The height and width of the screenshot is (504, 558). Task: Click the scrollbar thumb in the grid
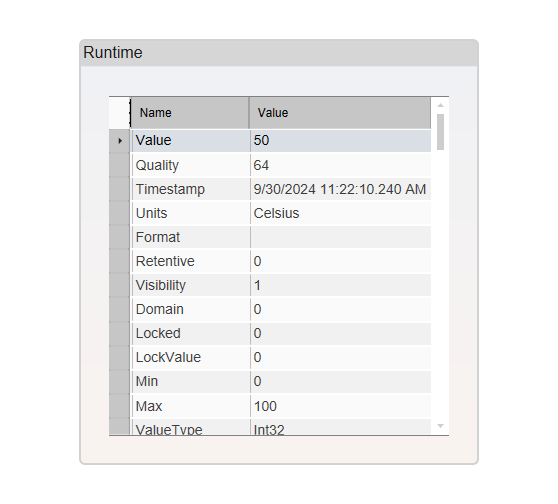(x=440, y=132)
